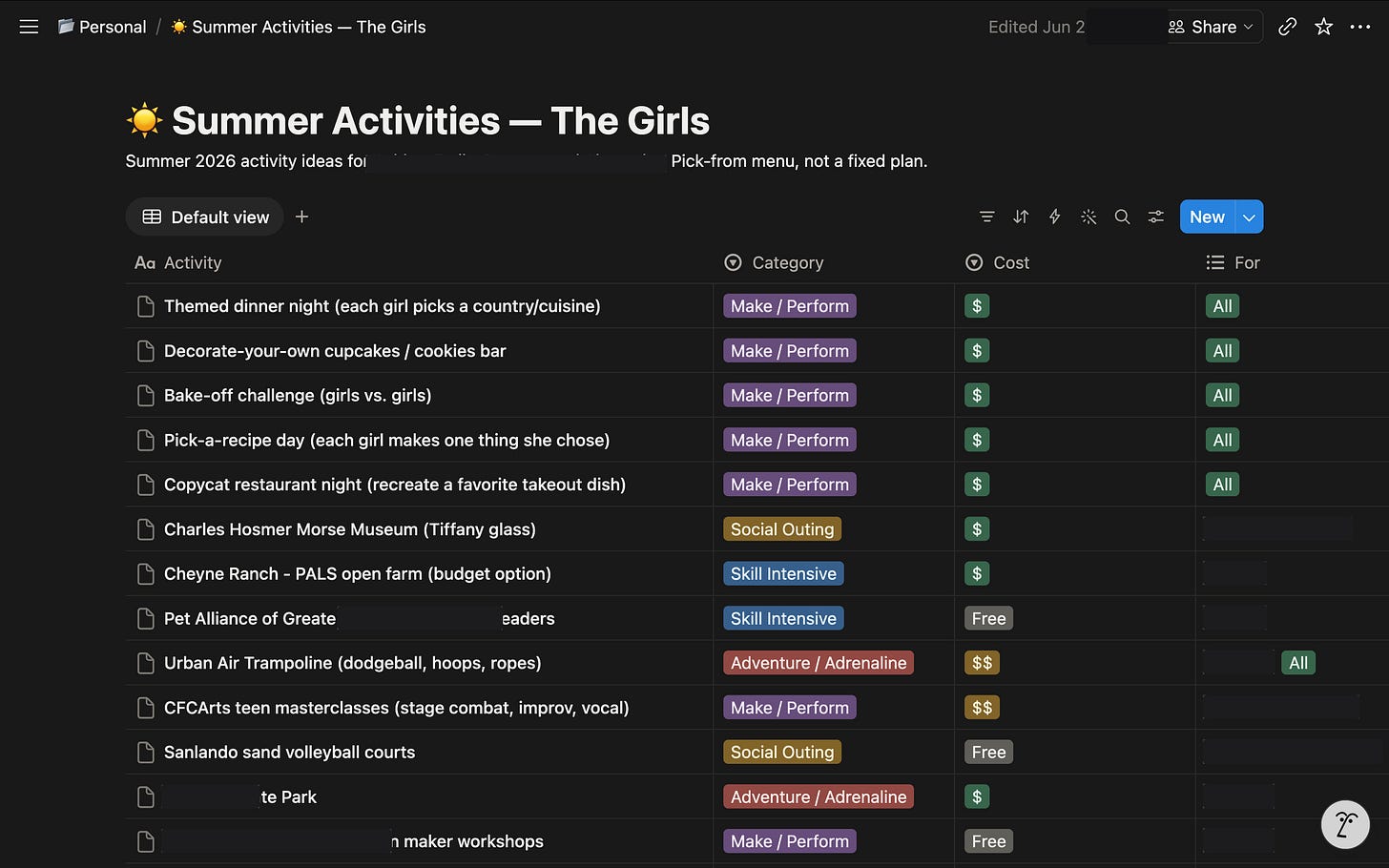Click $$ cost tag for Urban Air Trampoline
1389x868 pixels.
click(982, 663)
